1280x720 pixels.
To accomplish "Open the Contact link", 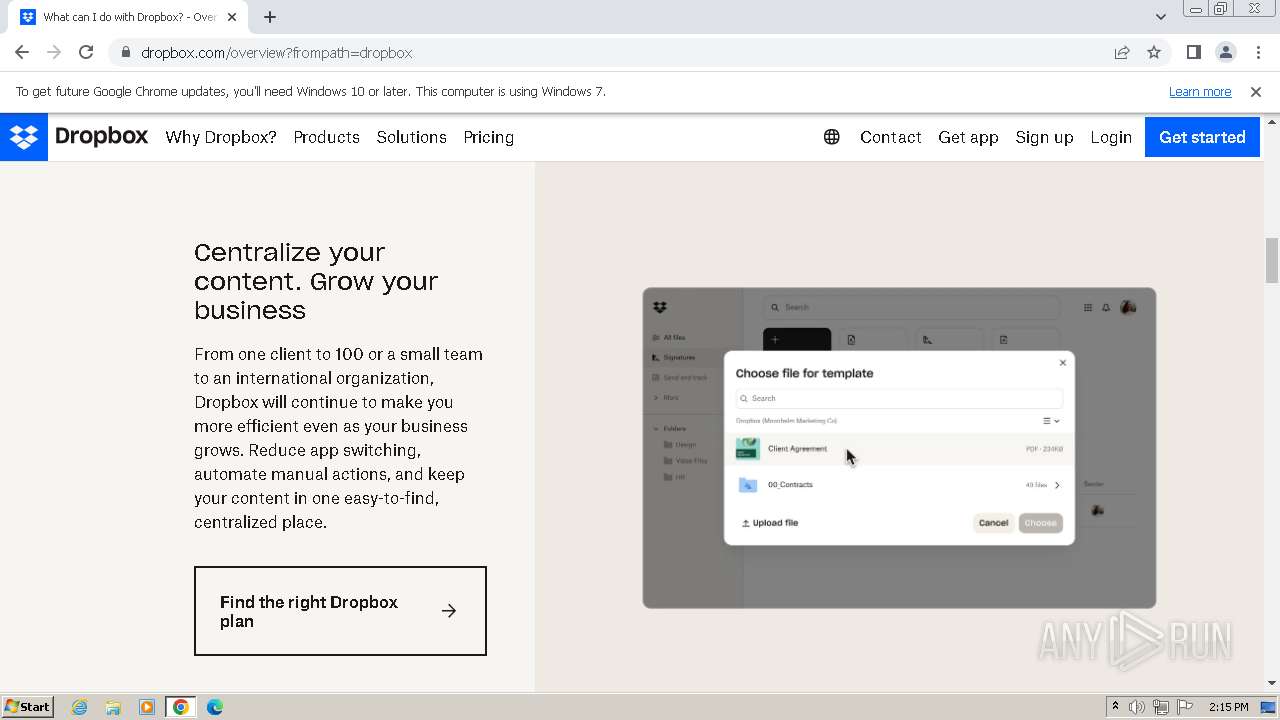I will tap(891, 137).
